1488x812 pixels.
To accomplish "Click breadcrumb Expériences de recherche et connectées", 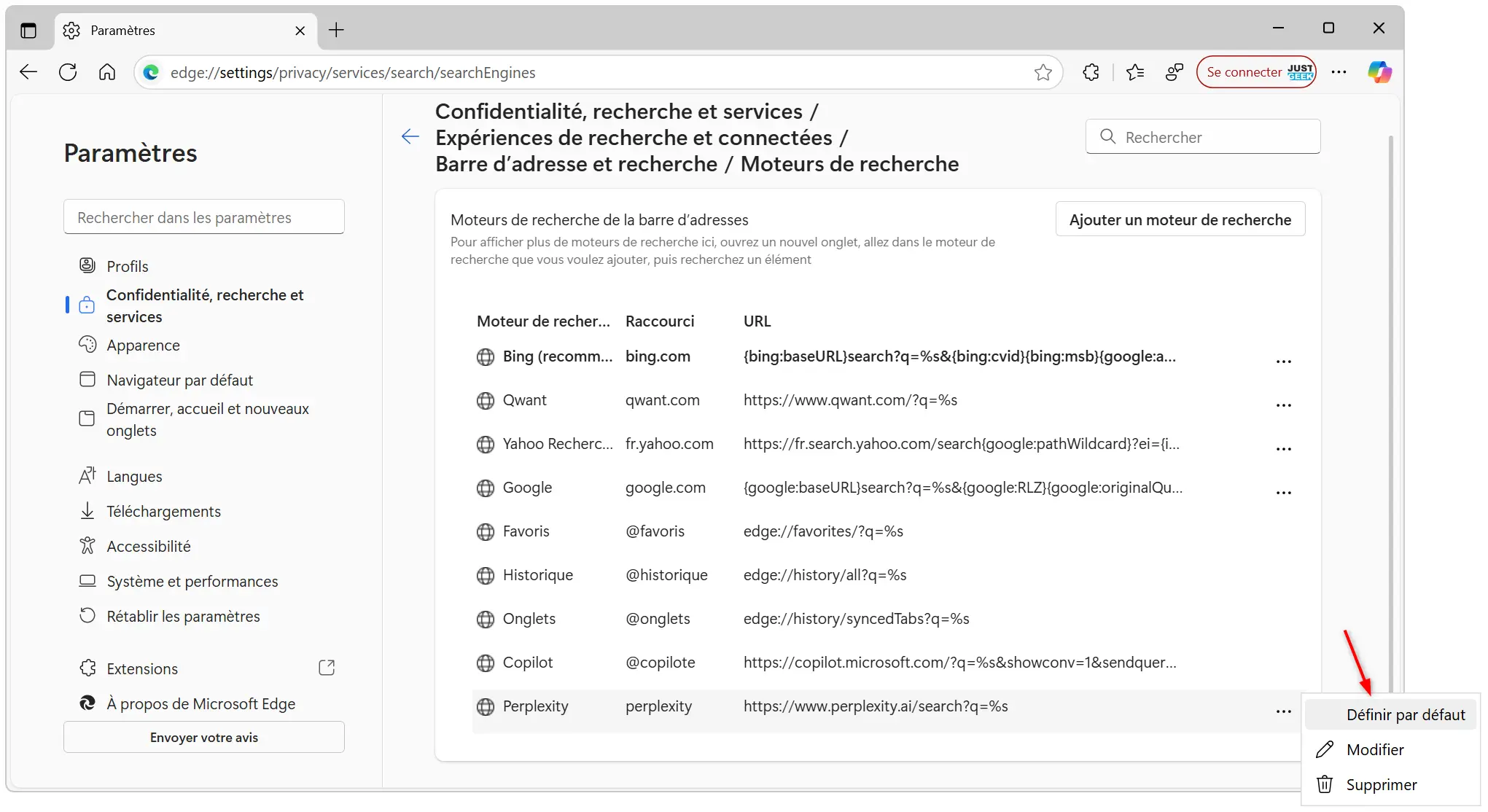I will (634, 138).
